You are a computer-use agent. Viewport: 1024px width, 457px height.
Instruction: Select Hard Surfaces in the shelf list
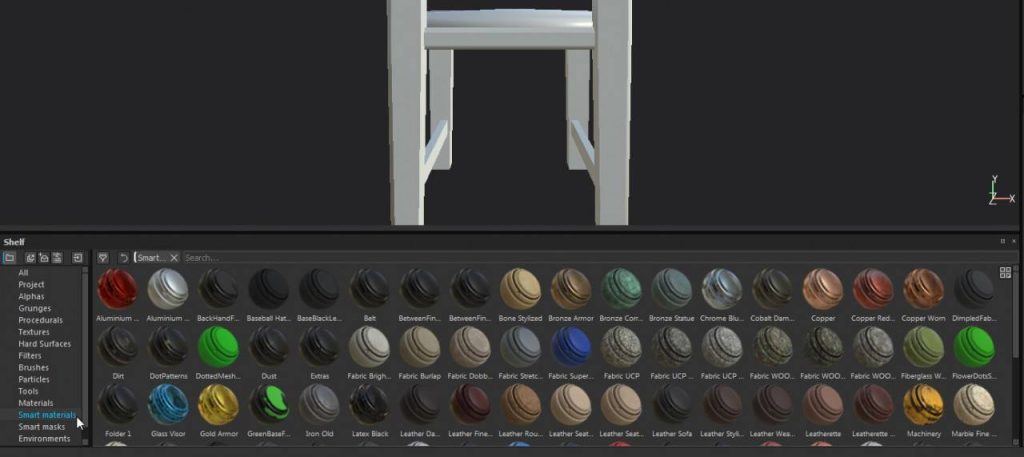44,344
